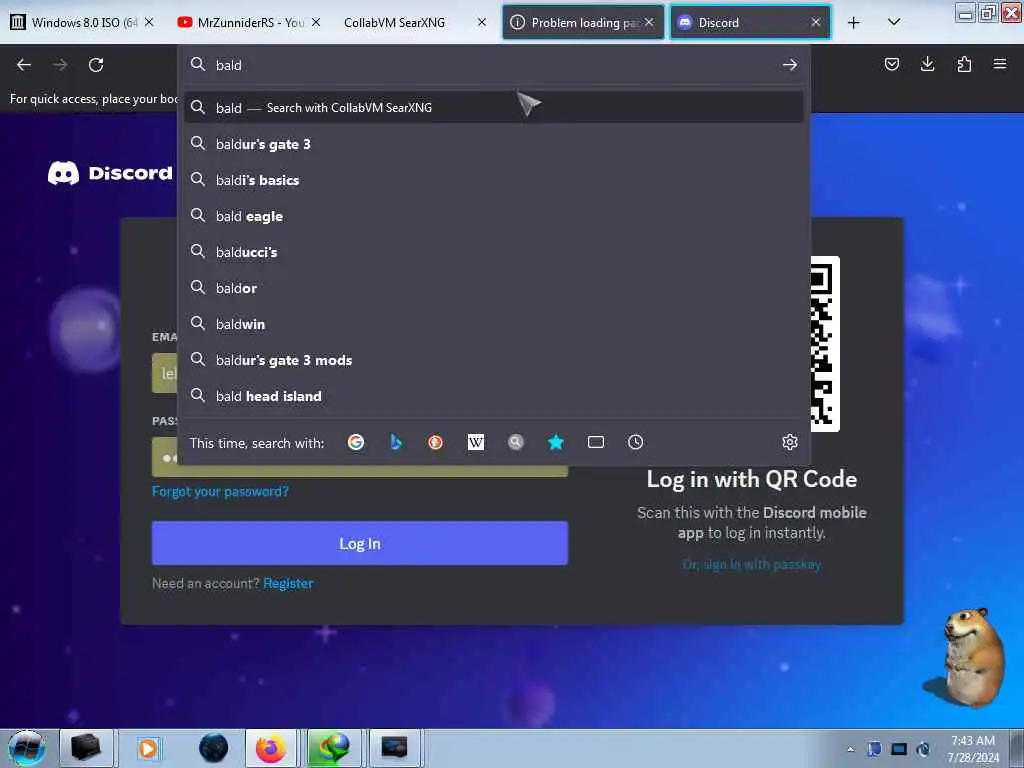Viewport: 1024px width, 768px height.
Task: Search this time with Wikipedia icon
Action: pyautogui.click(x=476, y=443)
